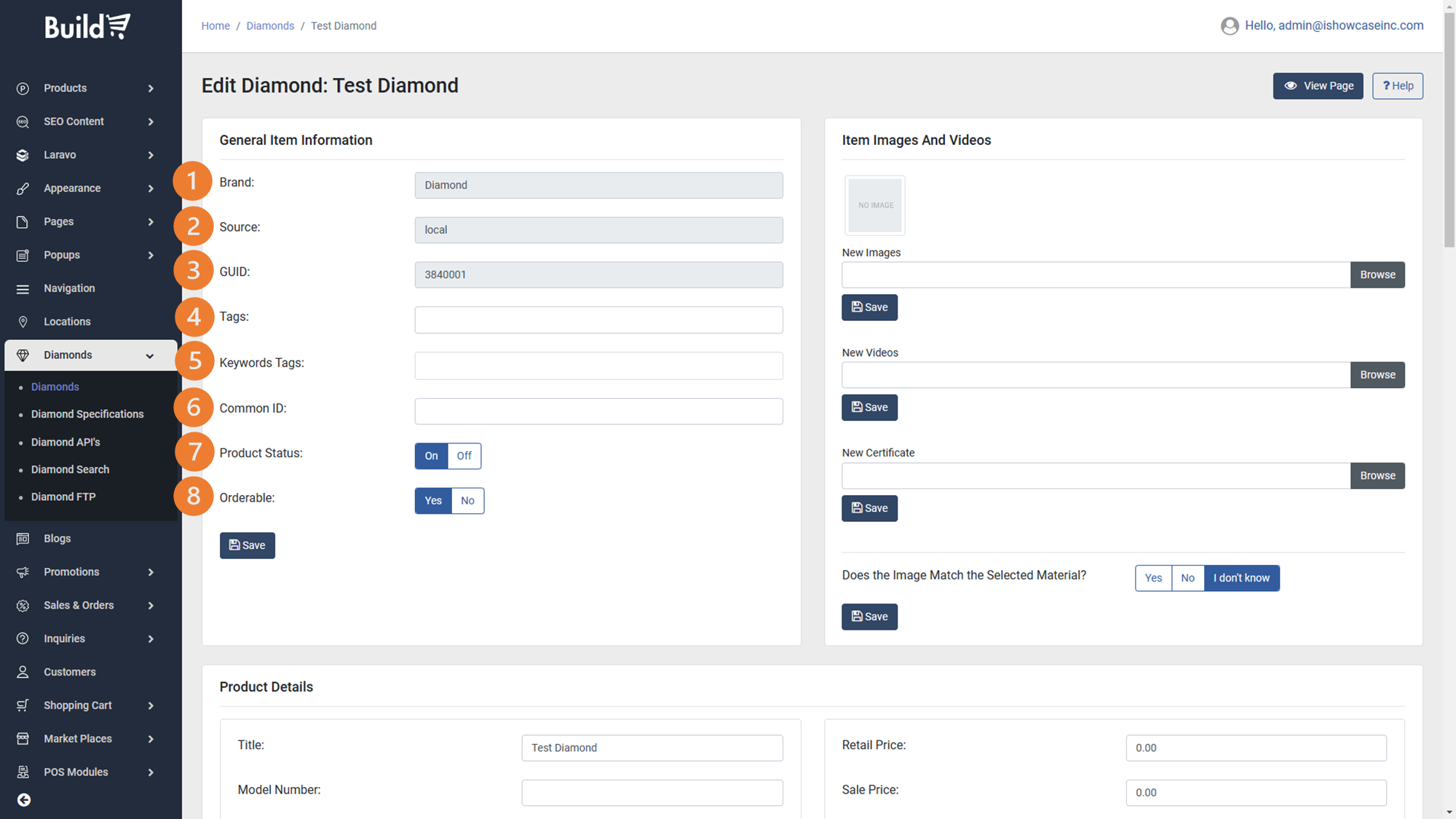Expand the Sales & Orders submenu
Viewport: 1456px width, 819px height.
151,606
